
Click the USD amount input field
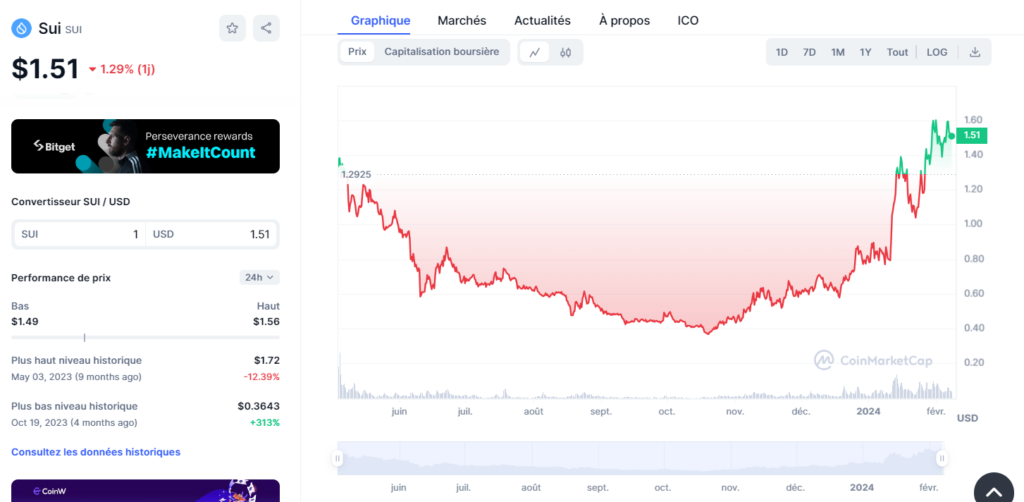point(212,234)
